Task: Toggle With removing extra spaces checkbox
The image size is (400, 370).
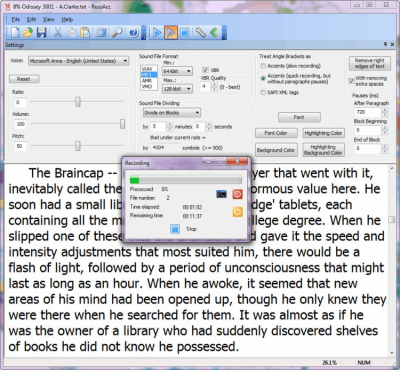Action: (351, 81)
